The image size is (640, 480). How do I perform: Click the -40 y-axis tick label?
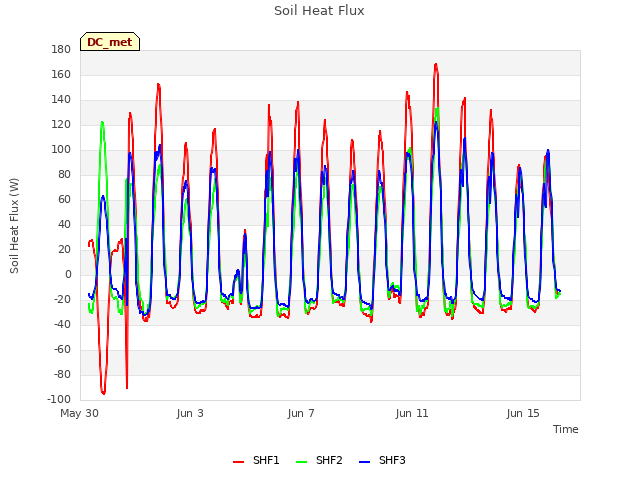[62, 324]
